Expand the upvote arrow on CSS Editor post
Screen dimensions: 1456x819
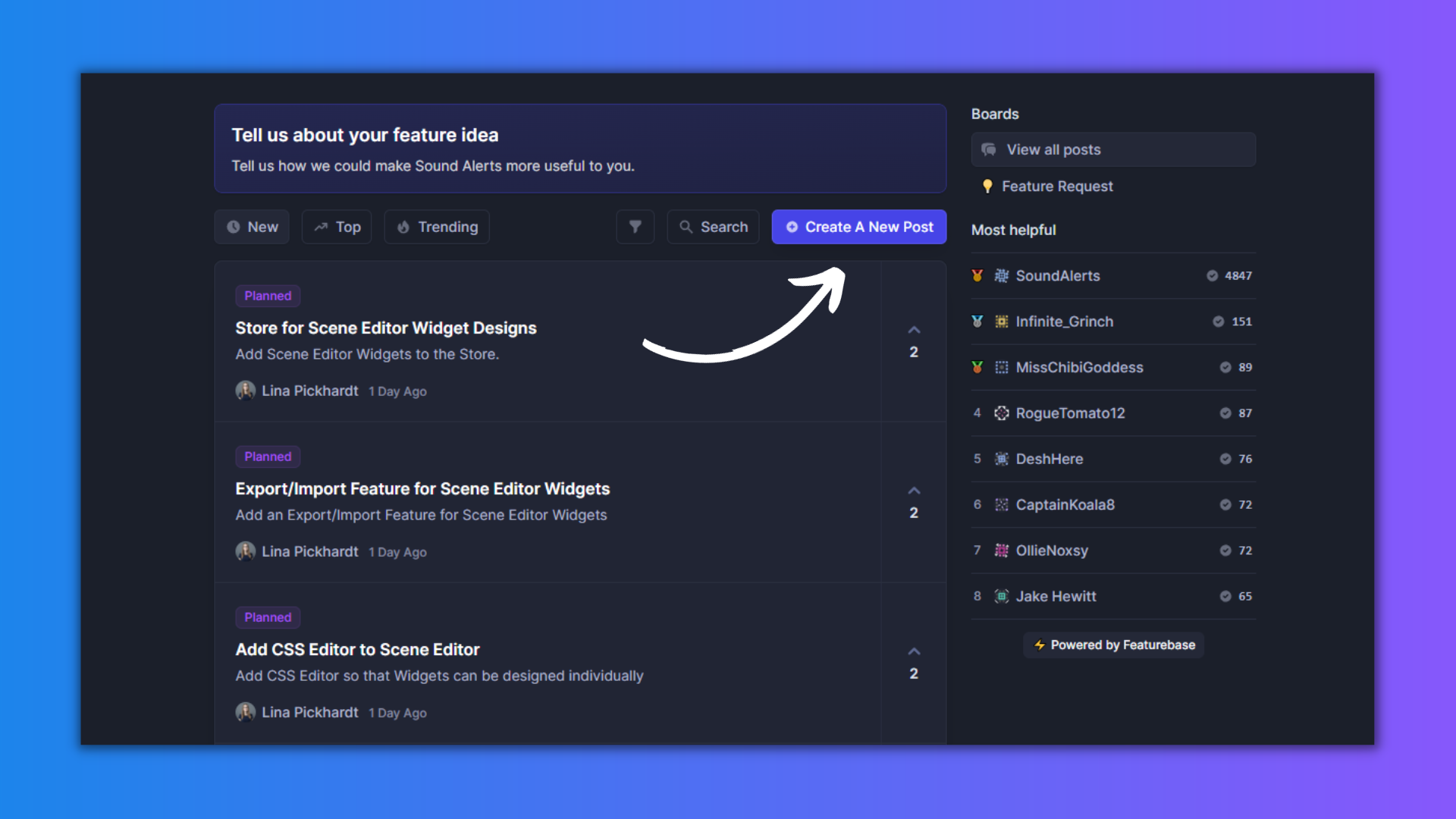914,651
